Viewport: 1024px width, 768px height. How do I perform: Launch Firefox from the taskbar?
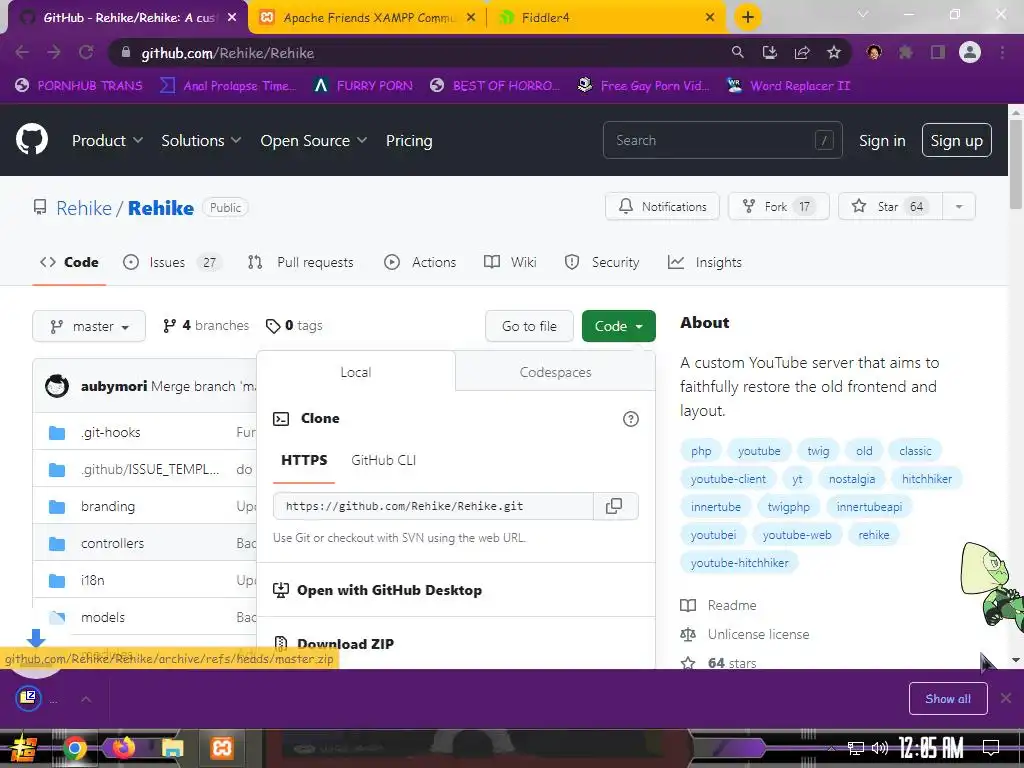point(123,748)
